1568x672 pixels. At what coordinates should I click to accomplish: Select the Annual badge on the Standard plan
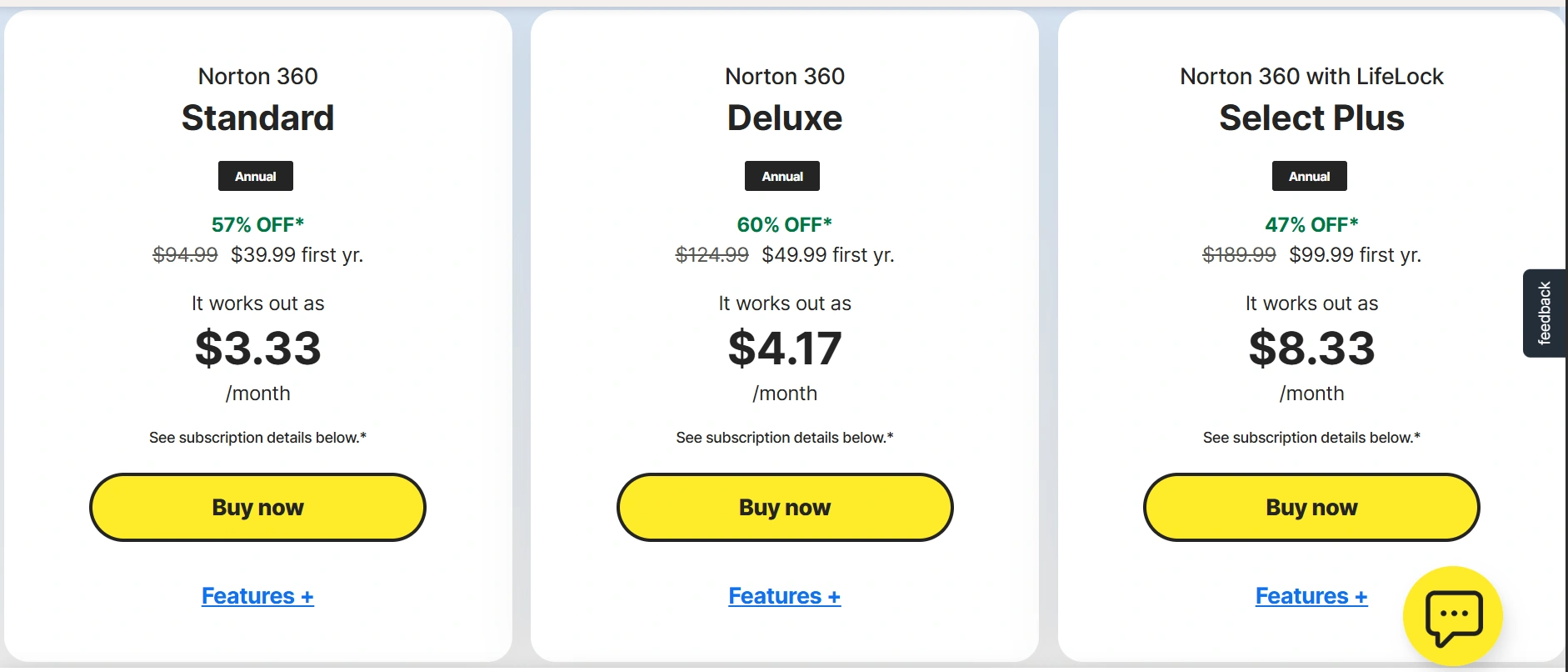point(255,176)
